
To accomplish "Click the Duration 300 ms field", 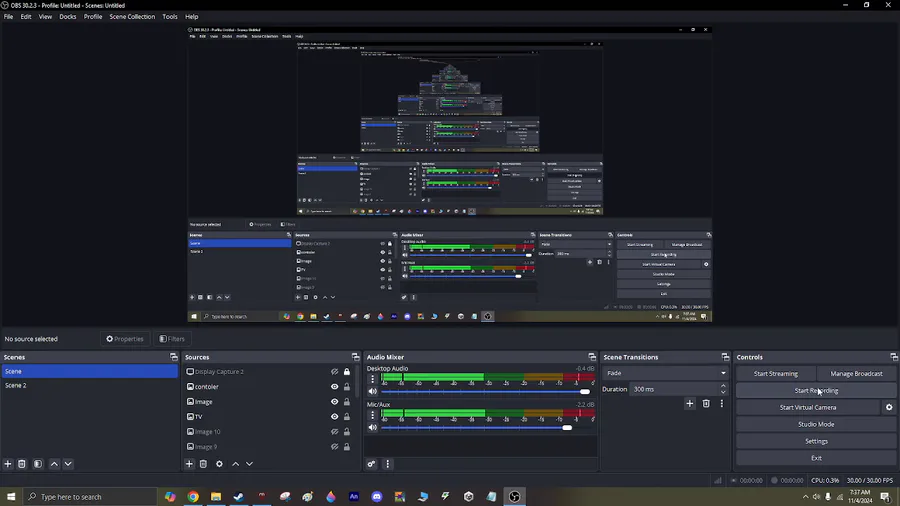I will [x=674, y=389].
